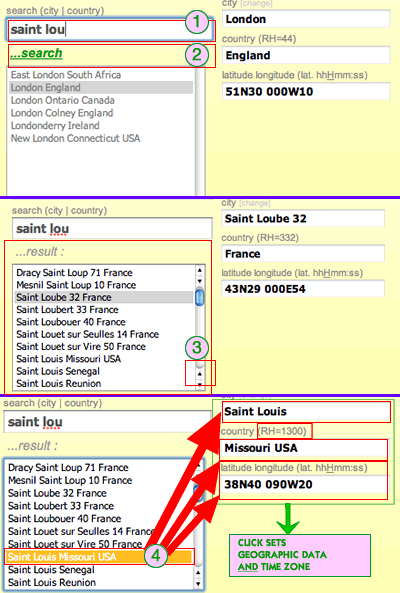The width and height of the screenshot is (400, 593).
Task: Click the [change] link above 'Saint Loube 32' field
Action: 254,203
